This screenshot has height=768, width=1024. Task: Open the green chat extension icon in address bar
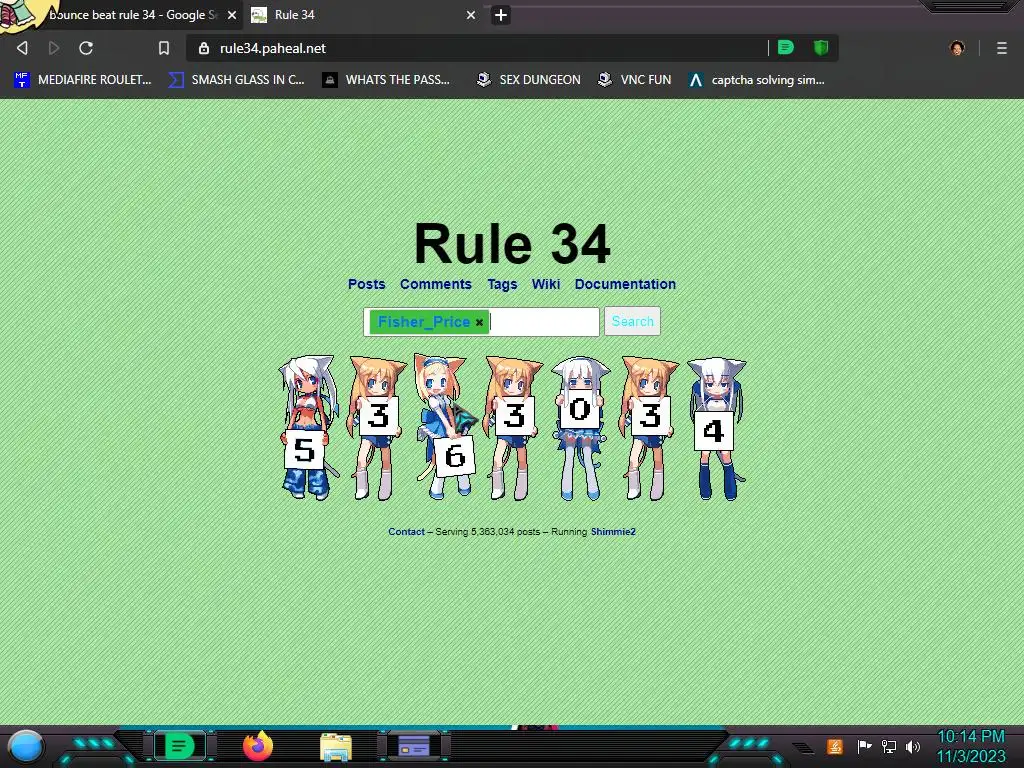pyautogui.click(x=786, y=47)
